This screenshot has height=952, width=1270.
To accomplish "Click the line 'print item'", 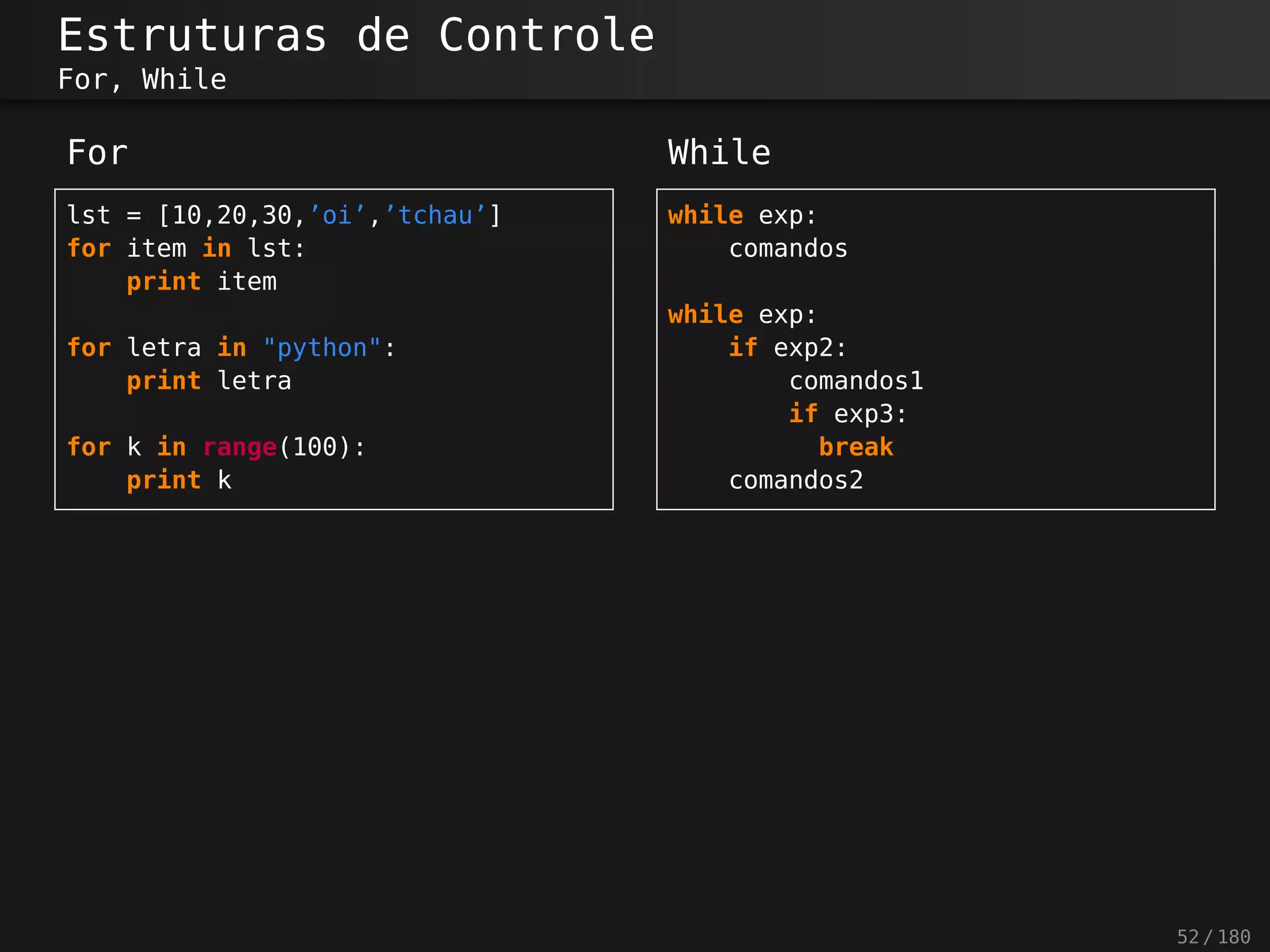I will click(202, 282).
